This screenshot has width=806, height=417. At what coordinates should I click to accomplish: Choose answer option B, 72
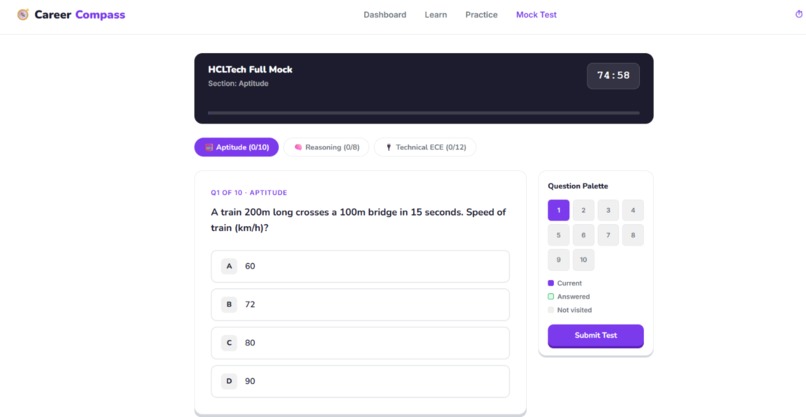coord(360,304)
